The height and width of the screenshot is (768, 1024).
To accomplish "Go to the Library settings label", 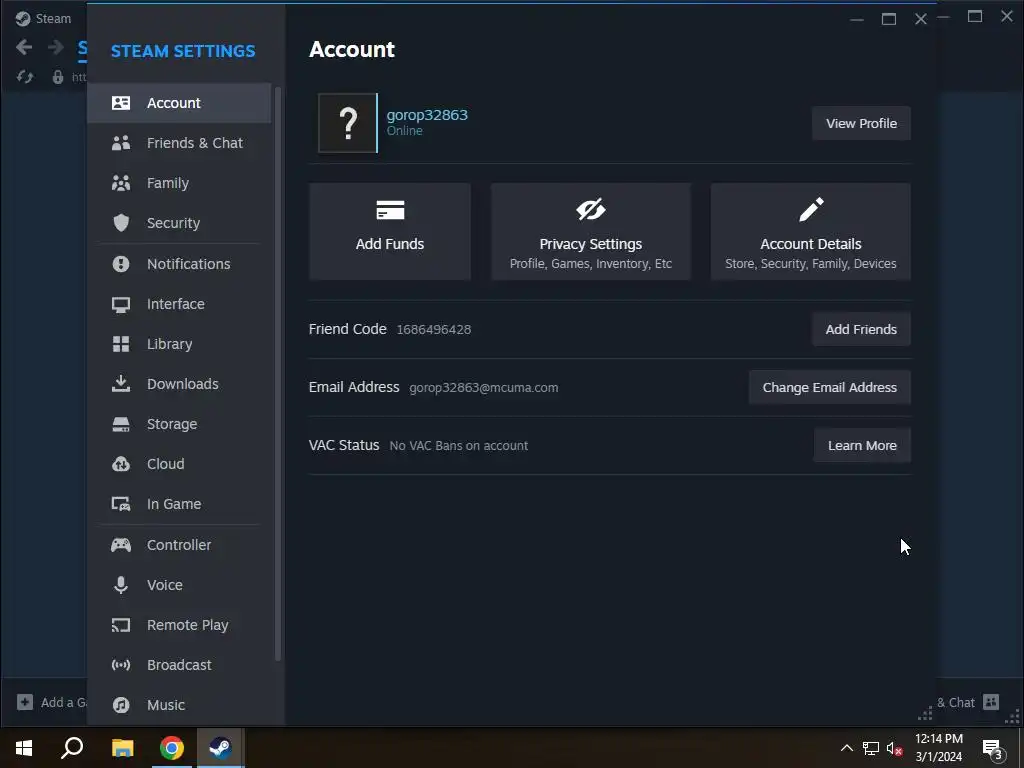I will 170,344.
